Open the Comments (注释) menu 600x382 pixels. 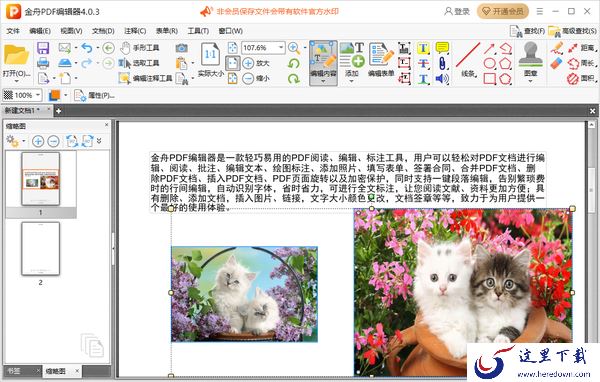click(135, 31)
